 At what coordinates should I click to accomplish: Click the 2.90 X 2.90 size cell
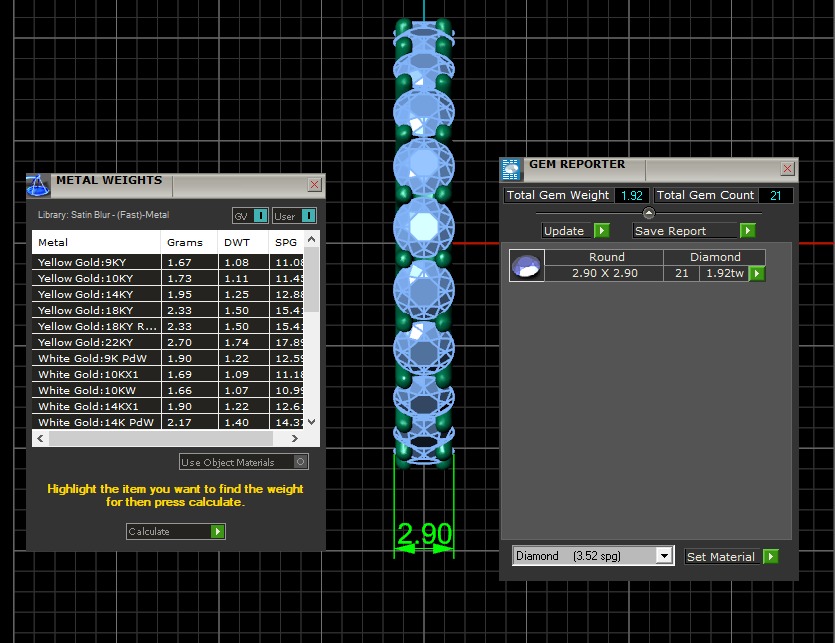(604, 273)
